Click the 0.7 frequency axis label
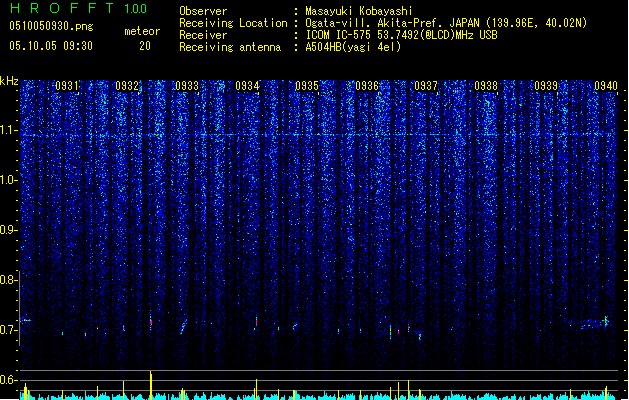 8,330
